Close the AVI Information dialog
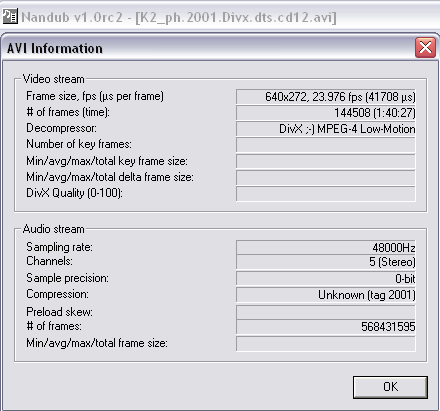Screen dimensions: 440x411 click(x=425, y=48)
